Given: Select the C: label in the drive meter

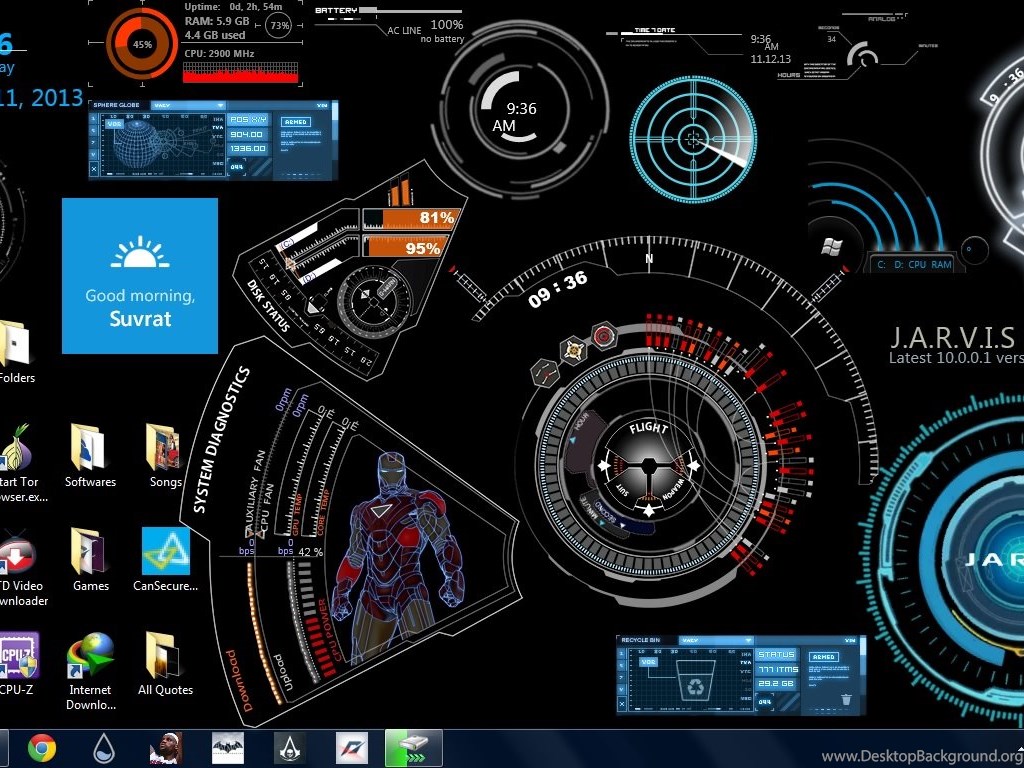Looking at the screenshot, I should 881,264.
